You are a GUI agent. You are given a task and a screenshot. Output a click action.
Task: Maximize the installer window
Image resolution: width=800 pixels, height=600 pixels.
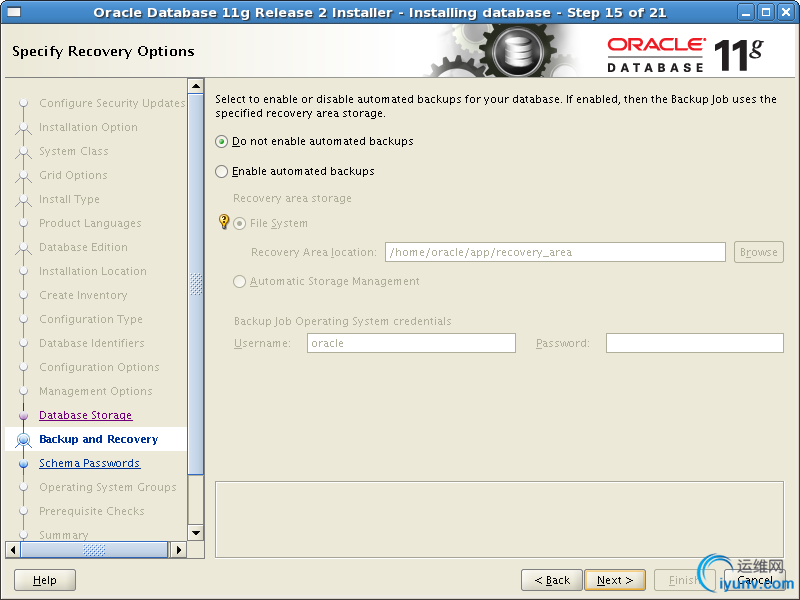pos(766,12)
